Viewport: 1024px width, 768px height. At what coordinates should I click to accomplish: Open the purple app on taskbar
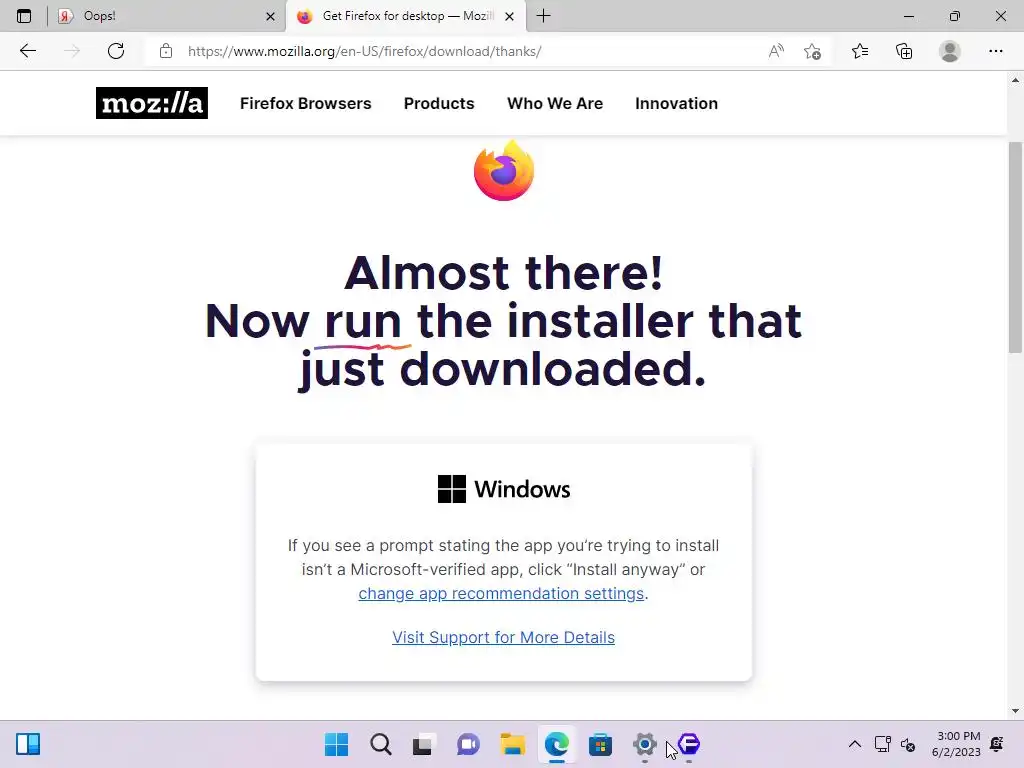pos(689,744)
